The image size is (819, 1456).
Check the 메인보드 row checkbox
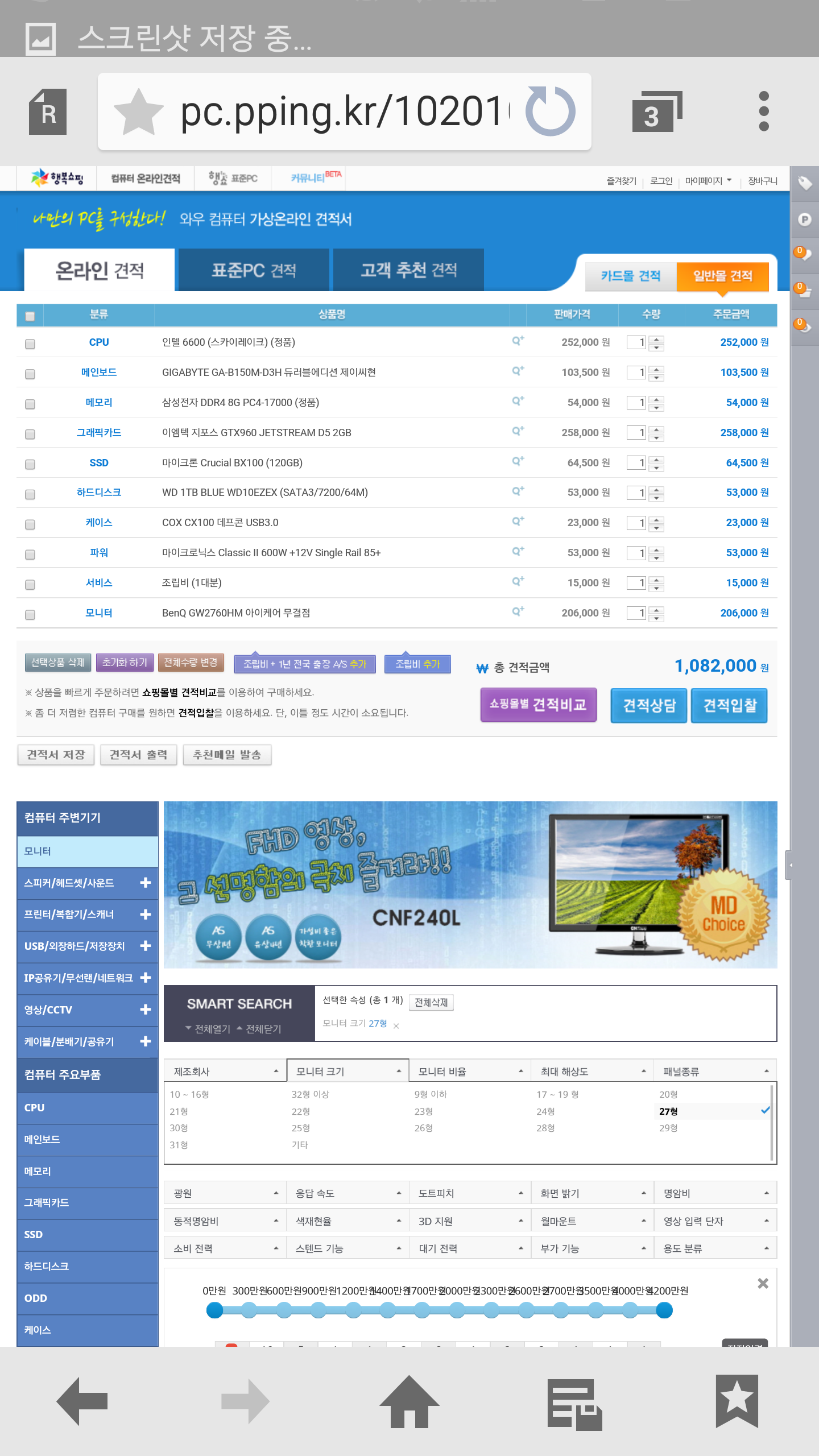[30, 374]
